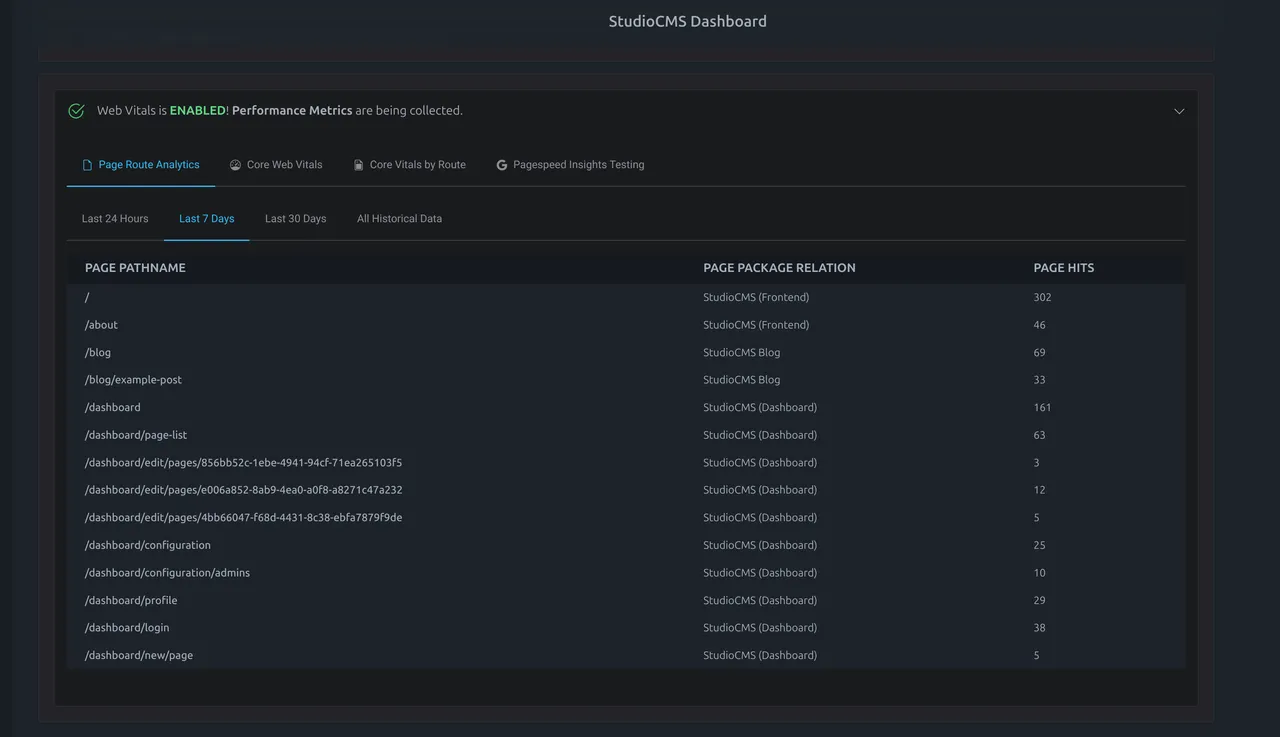This screenshot has height=737, width=1280.
Task: Click the 10 page hits value
Action: 1039,573
